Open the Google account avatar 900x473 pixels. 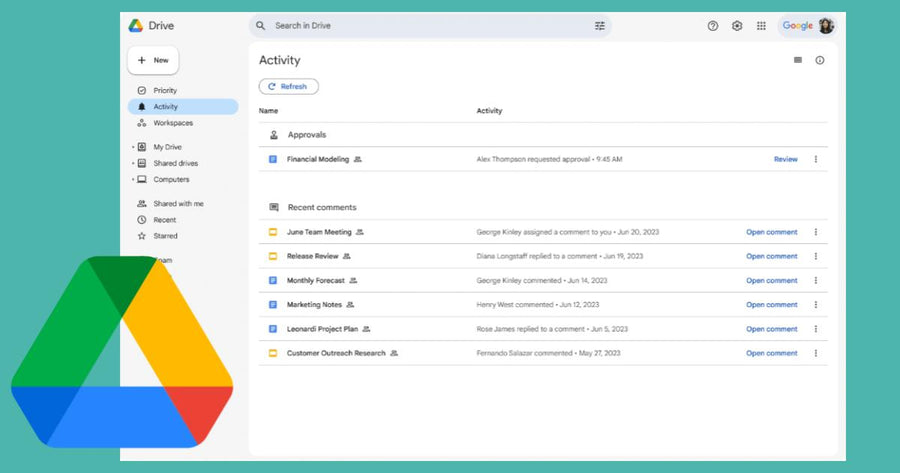(x=826, y=26)
